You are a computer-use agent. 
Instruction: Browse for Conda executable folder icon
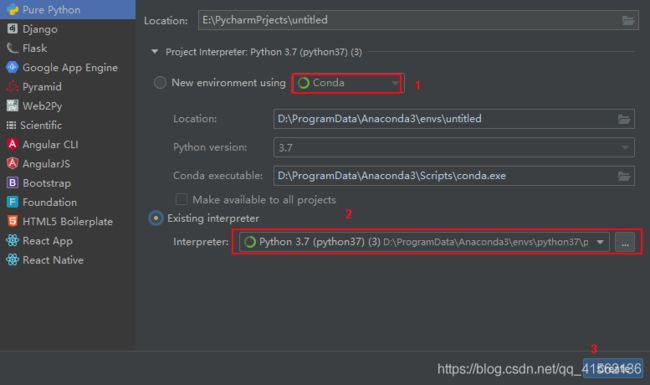click(x=624, y=176)
